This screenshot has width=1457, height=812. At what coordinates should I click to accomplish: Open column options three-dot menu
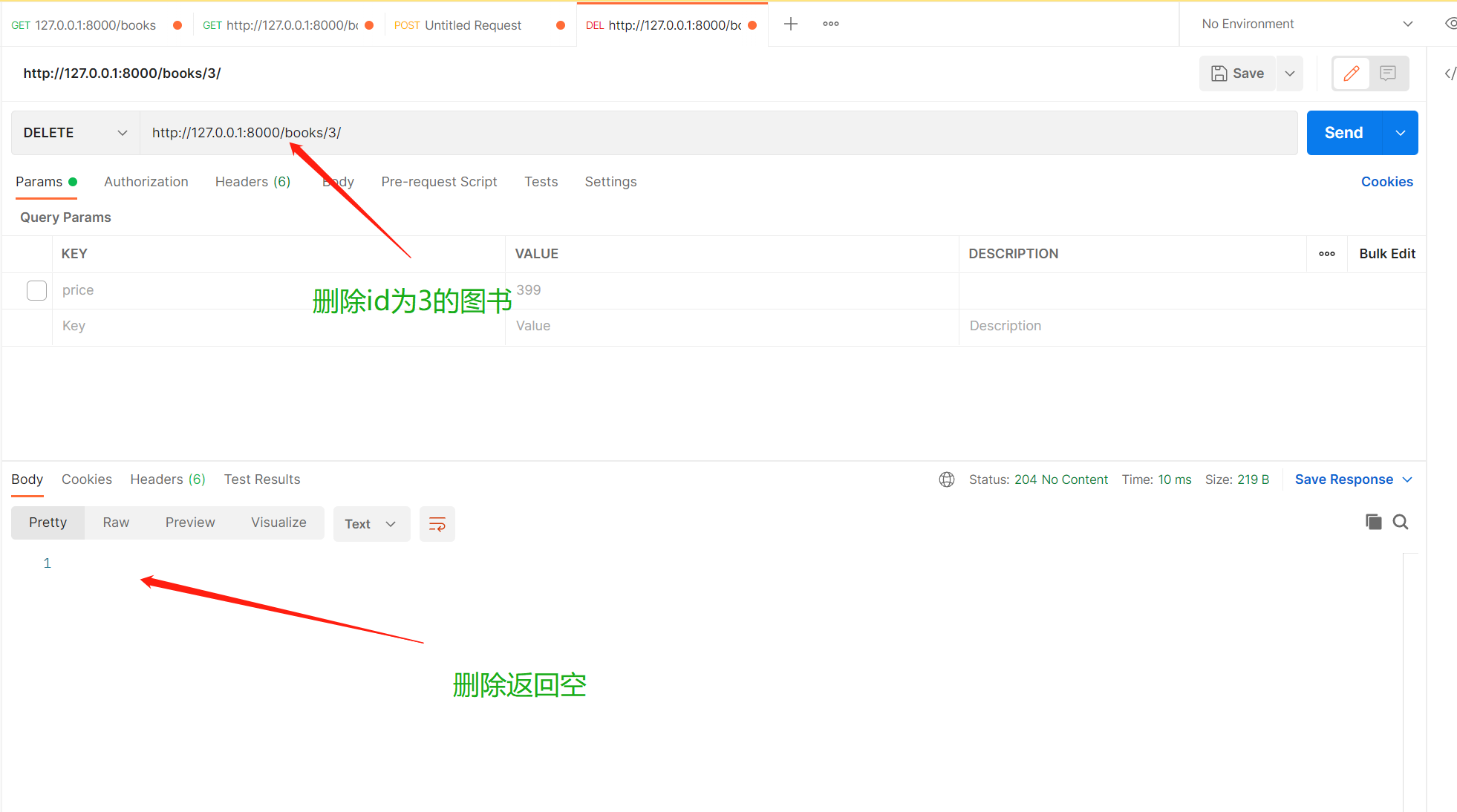(1326, 254)
